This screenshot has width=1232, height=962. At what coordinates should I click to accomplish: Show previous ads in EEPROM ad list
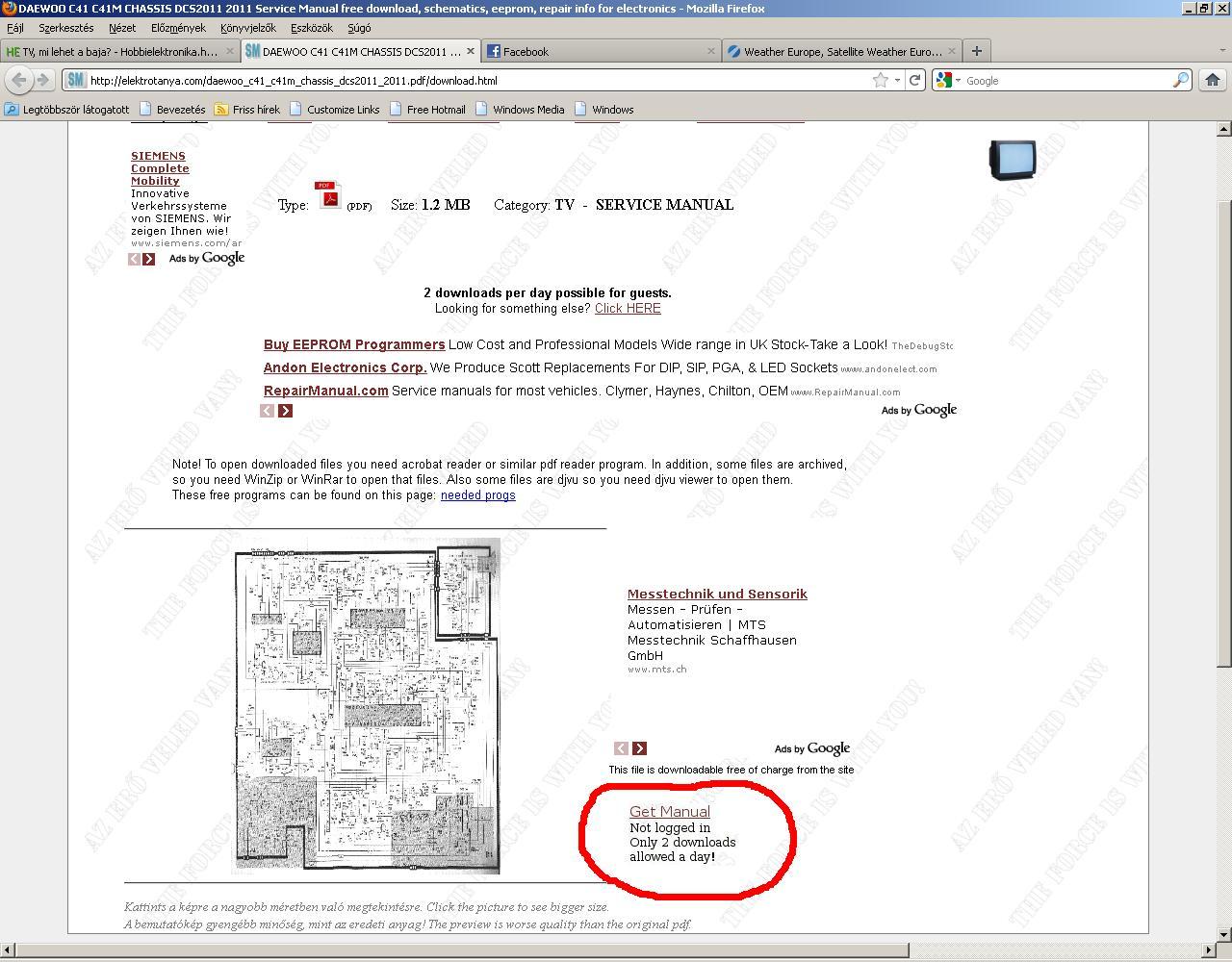click(268, 411)
